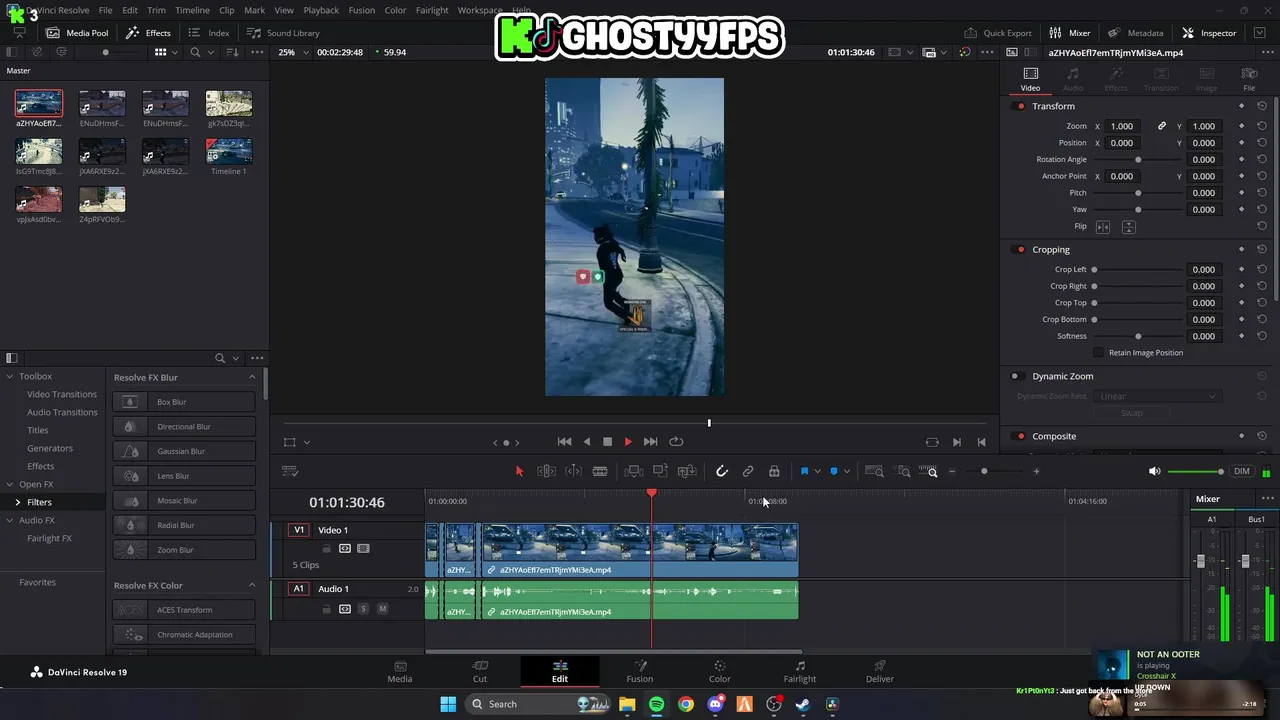Click the blue flag icon
Image resolution: width=1280 pixels, height=720 pixels.
pyautogui.click(x=804, y=471)
